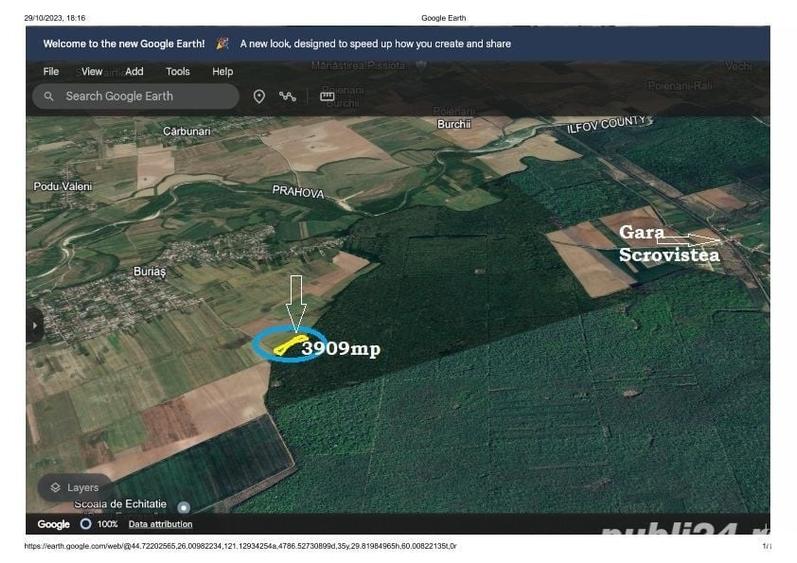Click the magnifier search icon
The width and height of the screenshot is (797, 563).
pos(49,96)
